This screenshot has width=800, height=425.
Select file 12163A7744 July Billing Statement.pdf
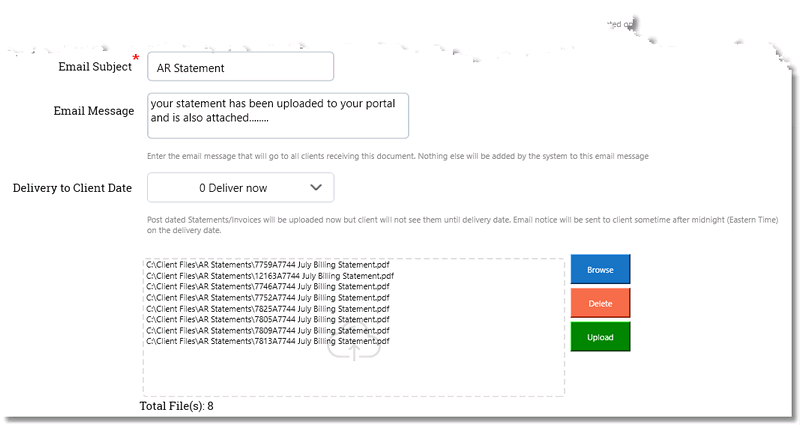(x=270, y=276)
